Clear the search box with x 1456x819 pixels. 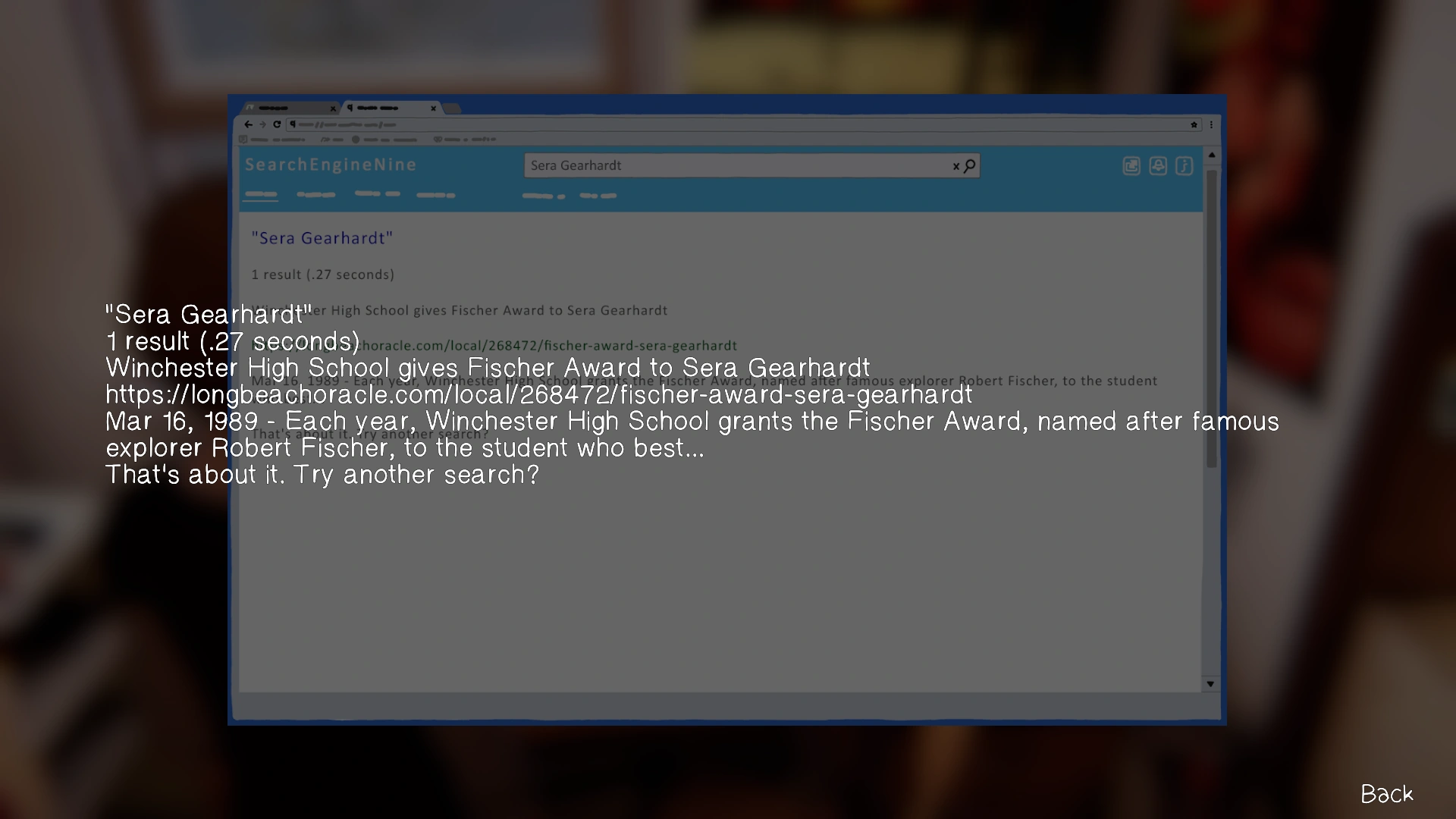point(955,166)
